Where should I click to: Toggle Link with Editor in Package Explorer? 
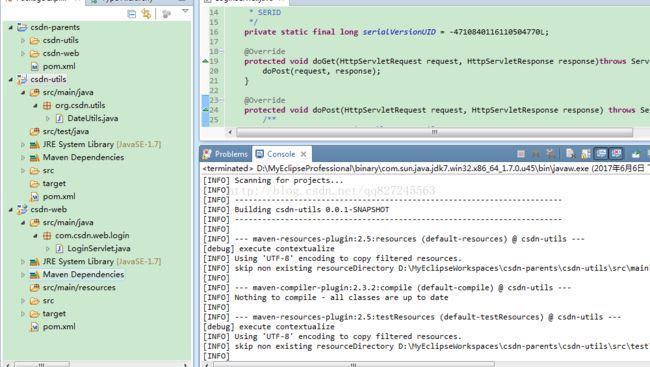pos(146,14)
